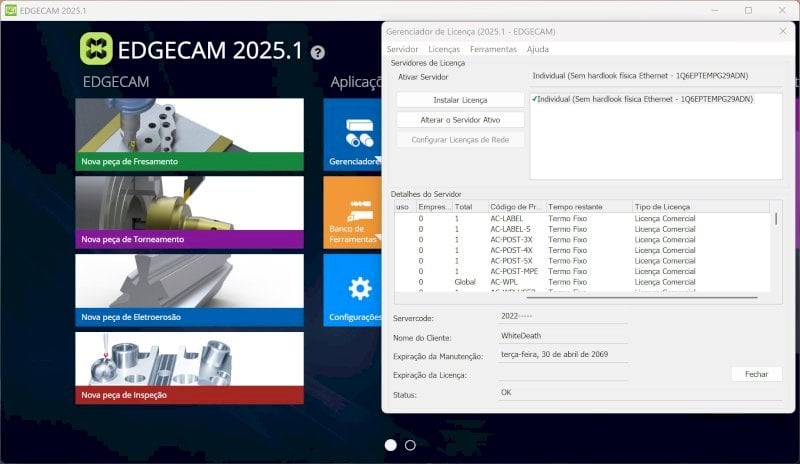This screenshot has height=464, width=800.
Task: Open the Servidor menu
Action: tap(402, 49)
